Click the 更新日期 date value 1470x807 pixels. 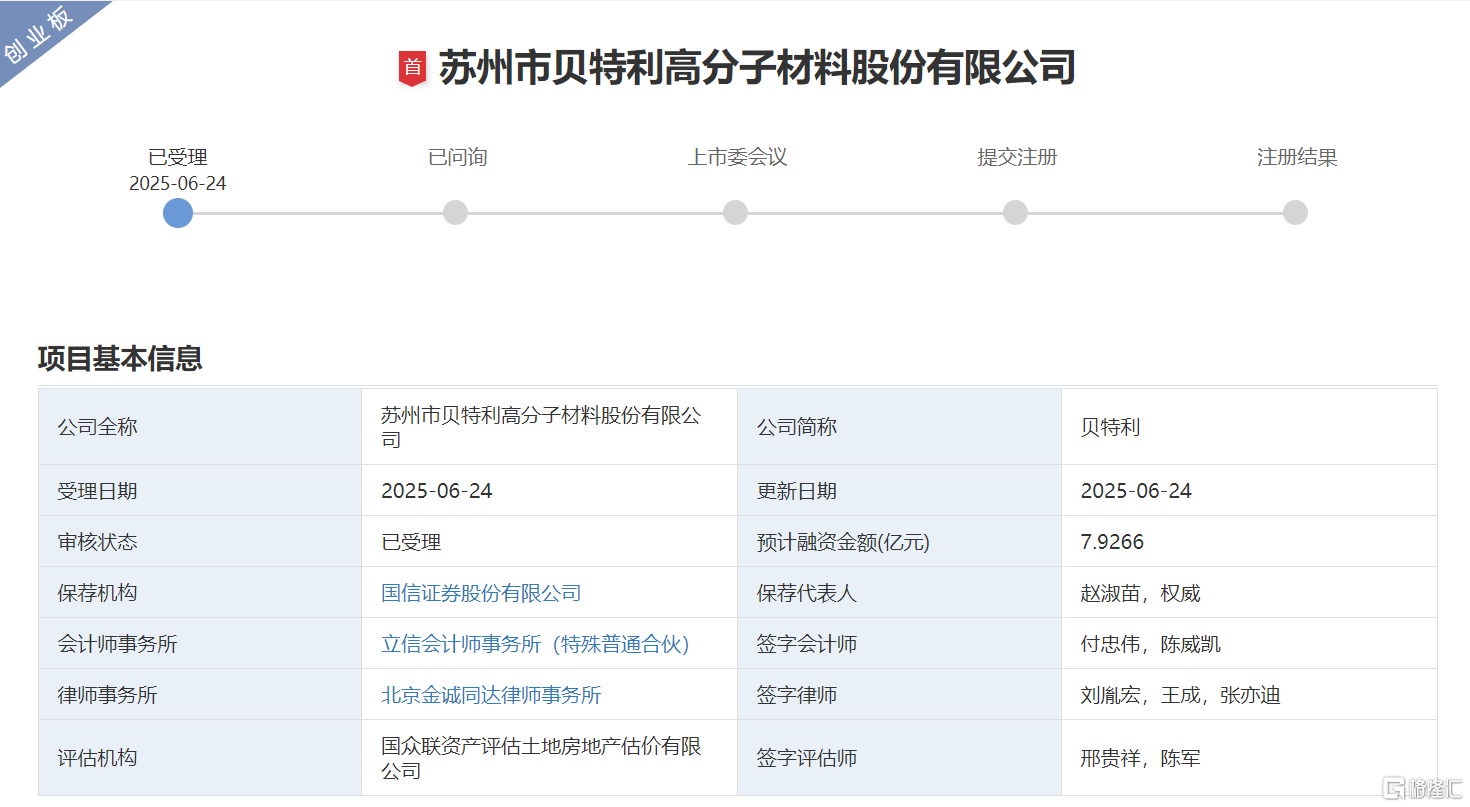pos(1136,491)
